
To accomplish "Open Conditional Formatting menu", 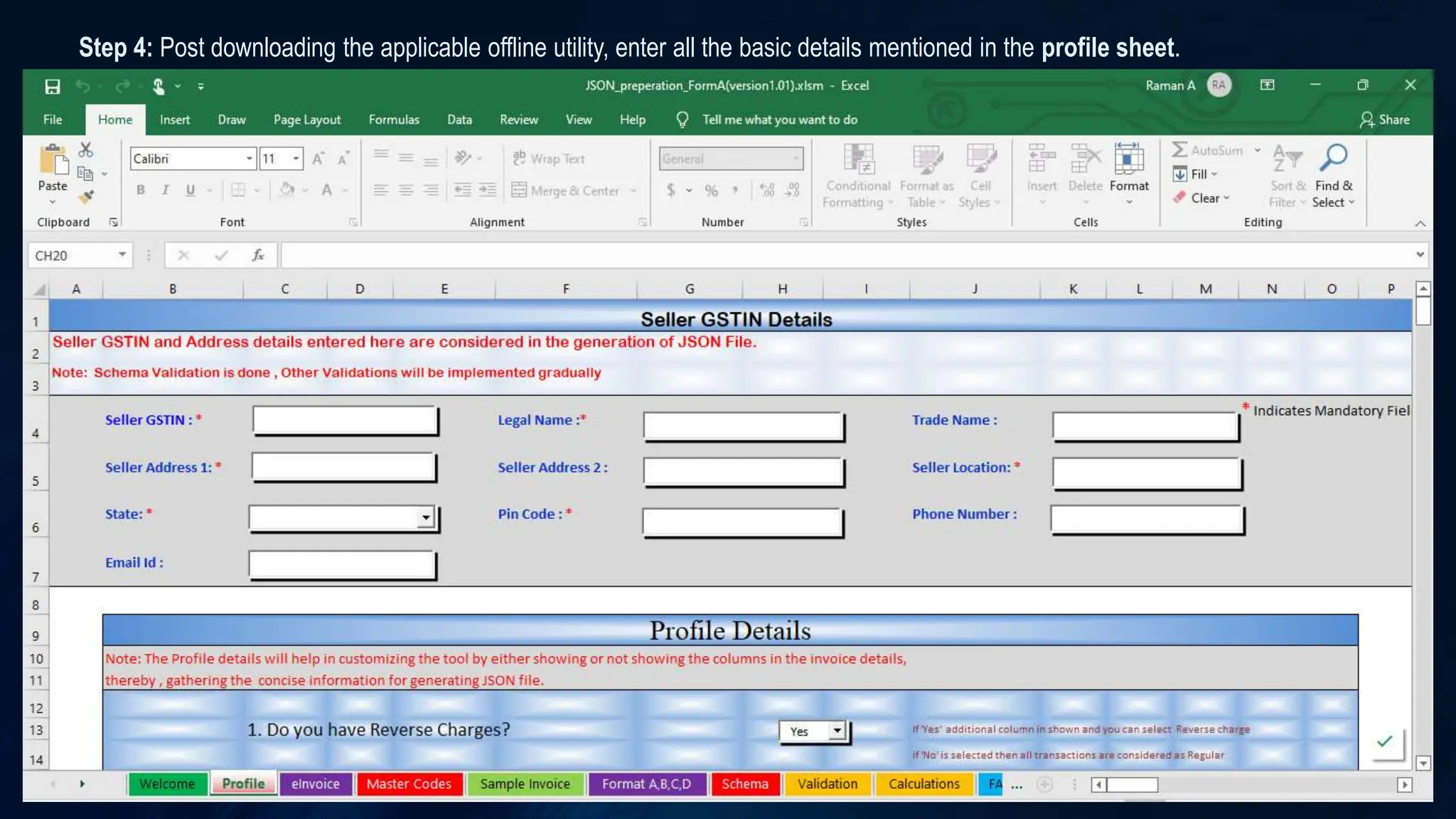I will [858, 176].
